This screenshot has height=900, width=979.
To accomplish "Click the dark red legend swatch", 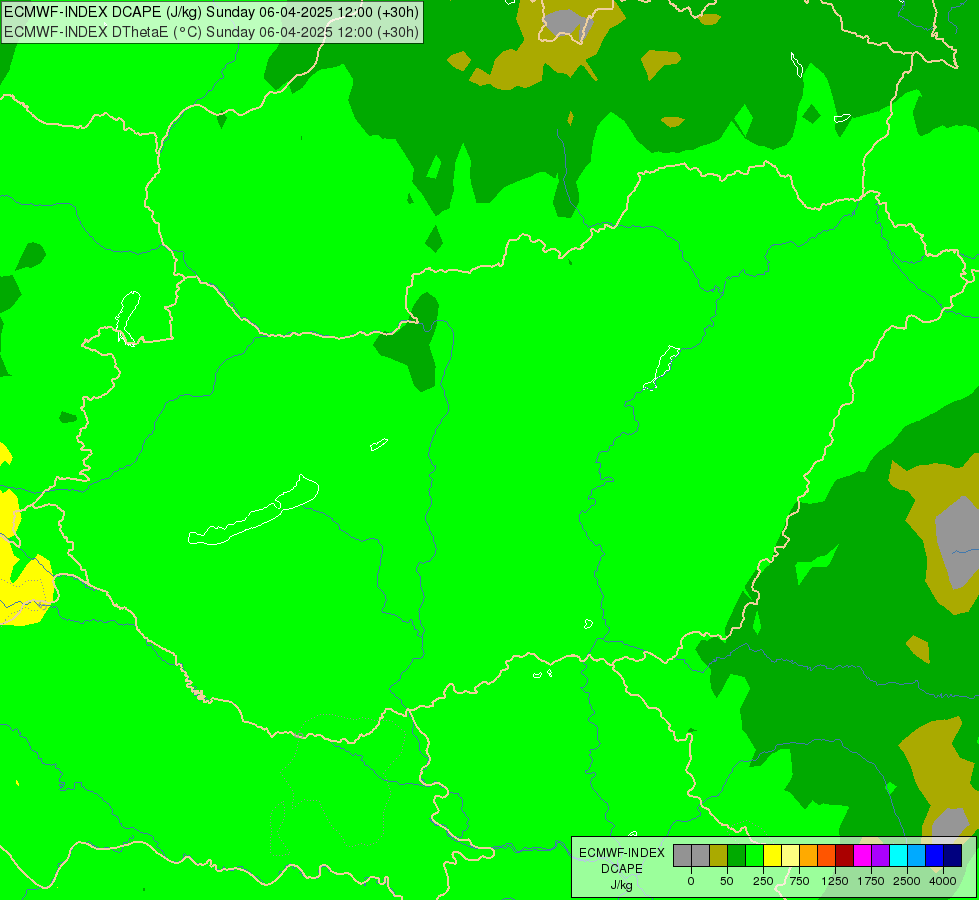I will (x=845, y=855).
